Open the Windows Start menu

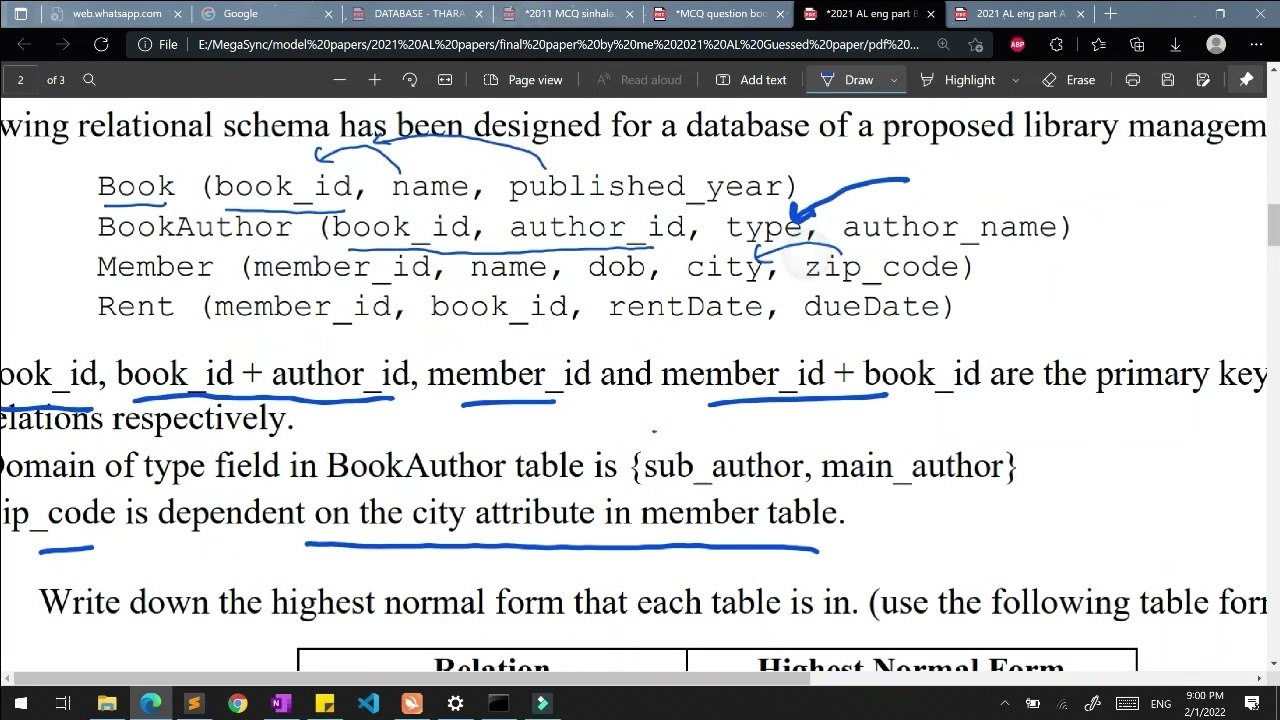(x=20, y=704)
